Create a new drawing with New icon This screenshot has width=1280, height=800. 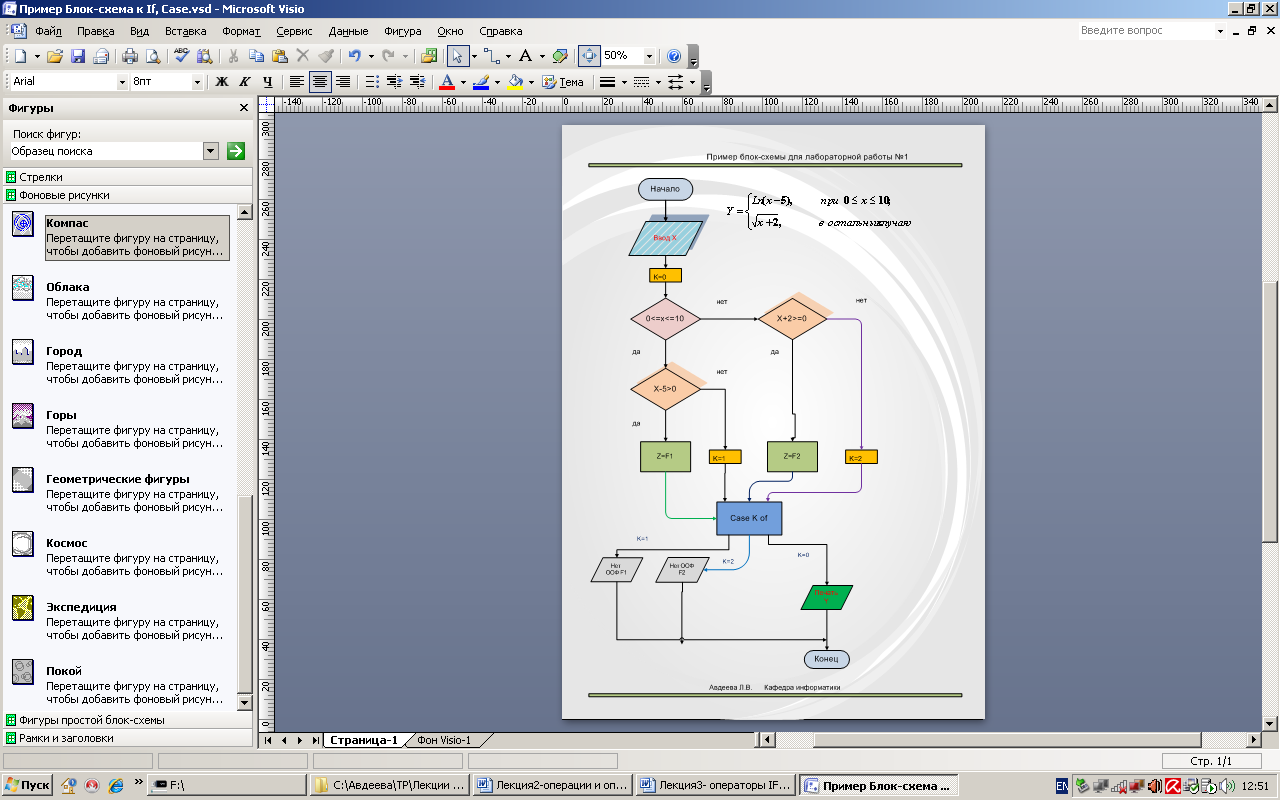coord(20,57)
